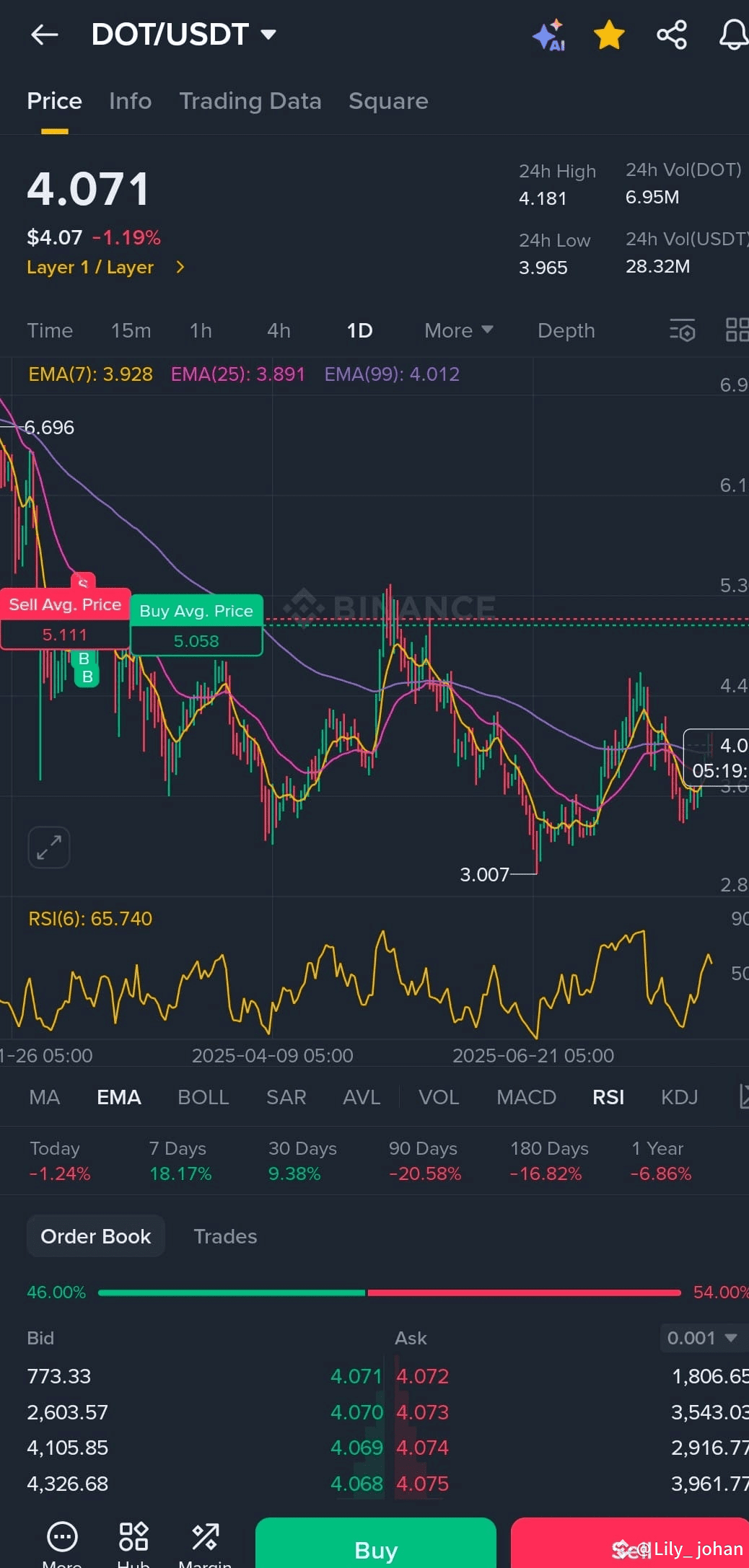The image size is (749, 1568).
Task: Select the Time chart interval
Action: point(50,330)
